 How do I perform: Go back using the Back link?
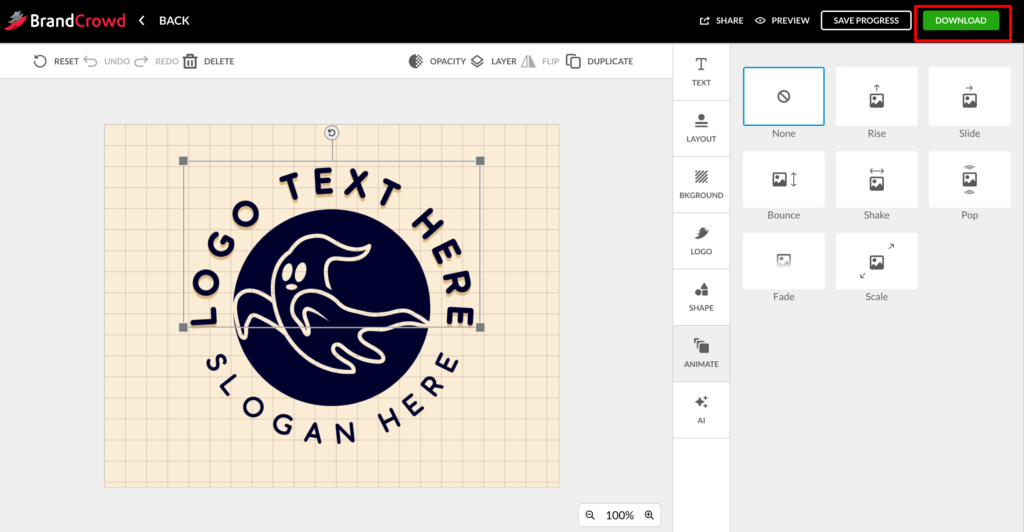coord(164,20)
